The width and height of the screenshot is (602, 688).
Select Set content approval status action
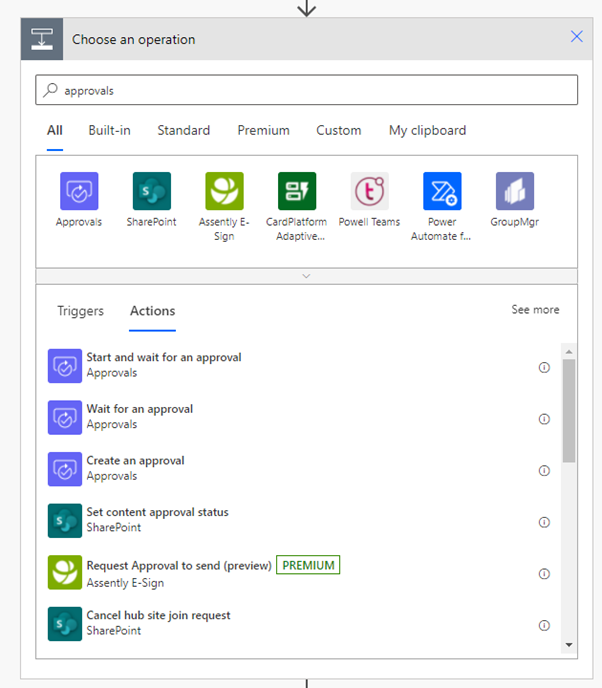(298, 520)
